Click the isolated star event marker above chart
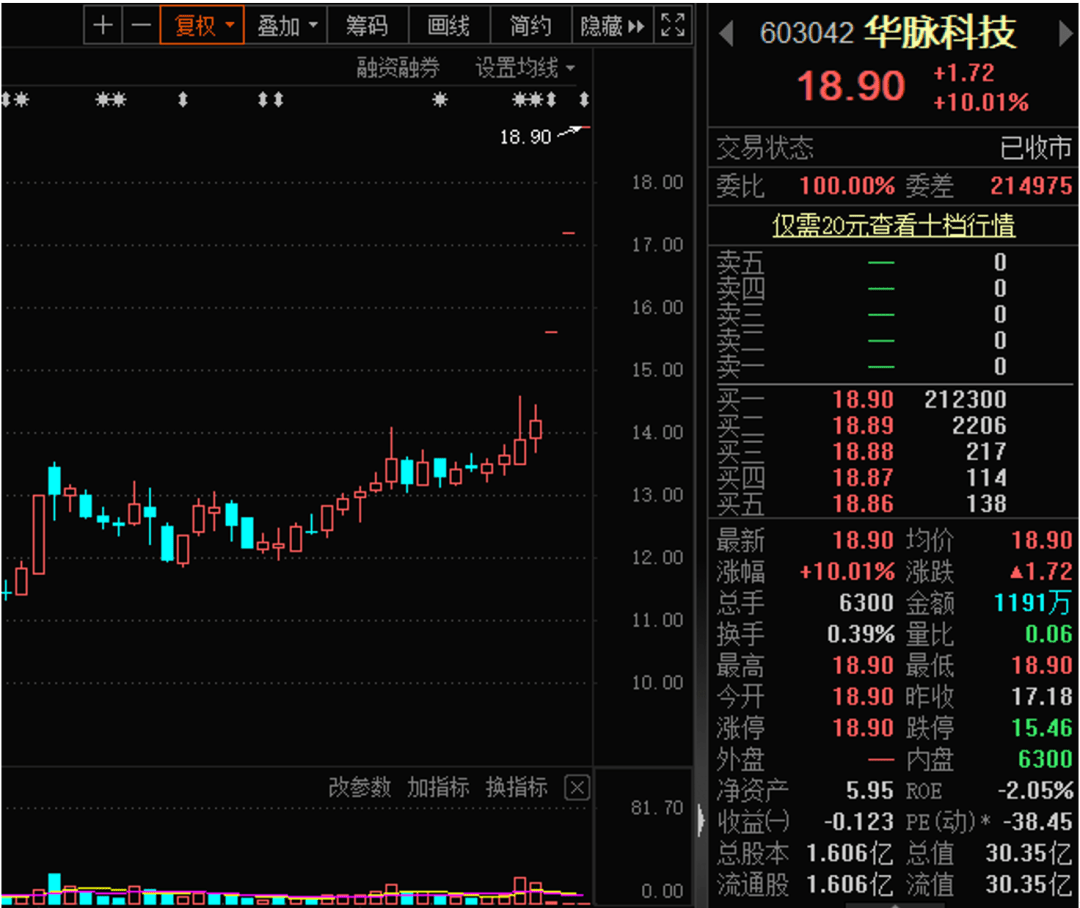Image resolution: width=1080 pixels, height=908 pixels. [x=440, y=100]
